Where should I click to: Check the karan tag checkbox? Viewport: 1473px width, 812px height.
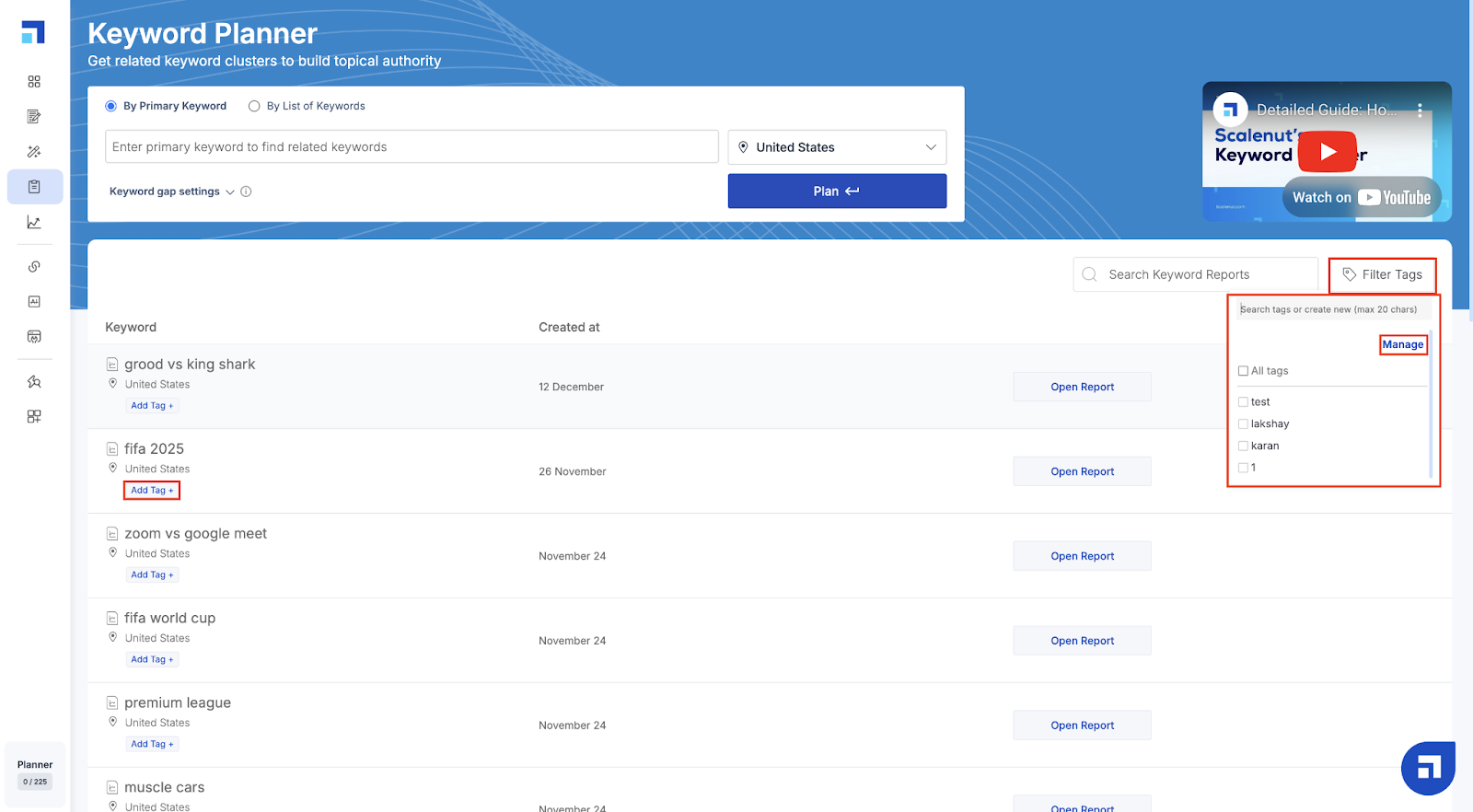click(x=1243, y=447)
